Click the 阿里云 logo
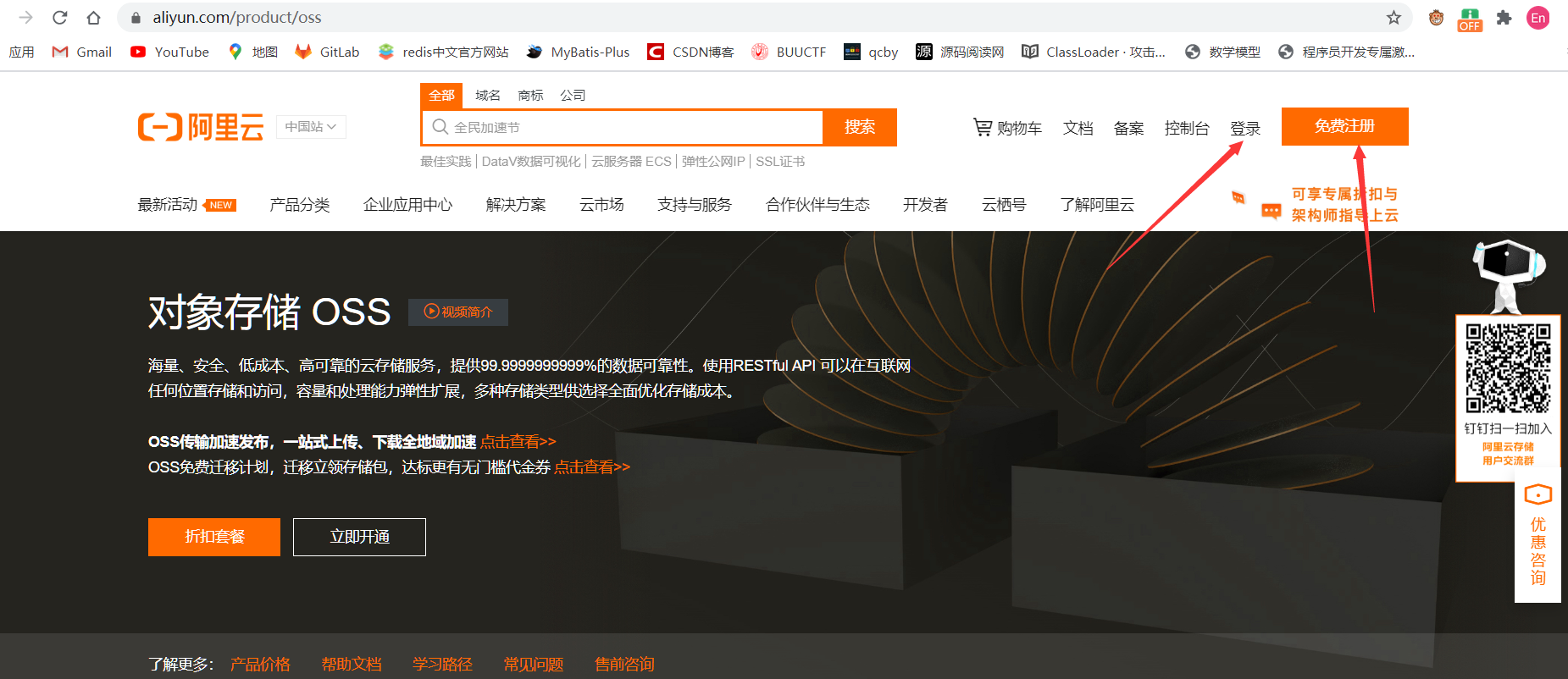Viewport: 1568px width, 679px height. tap(201, 127)
